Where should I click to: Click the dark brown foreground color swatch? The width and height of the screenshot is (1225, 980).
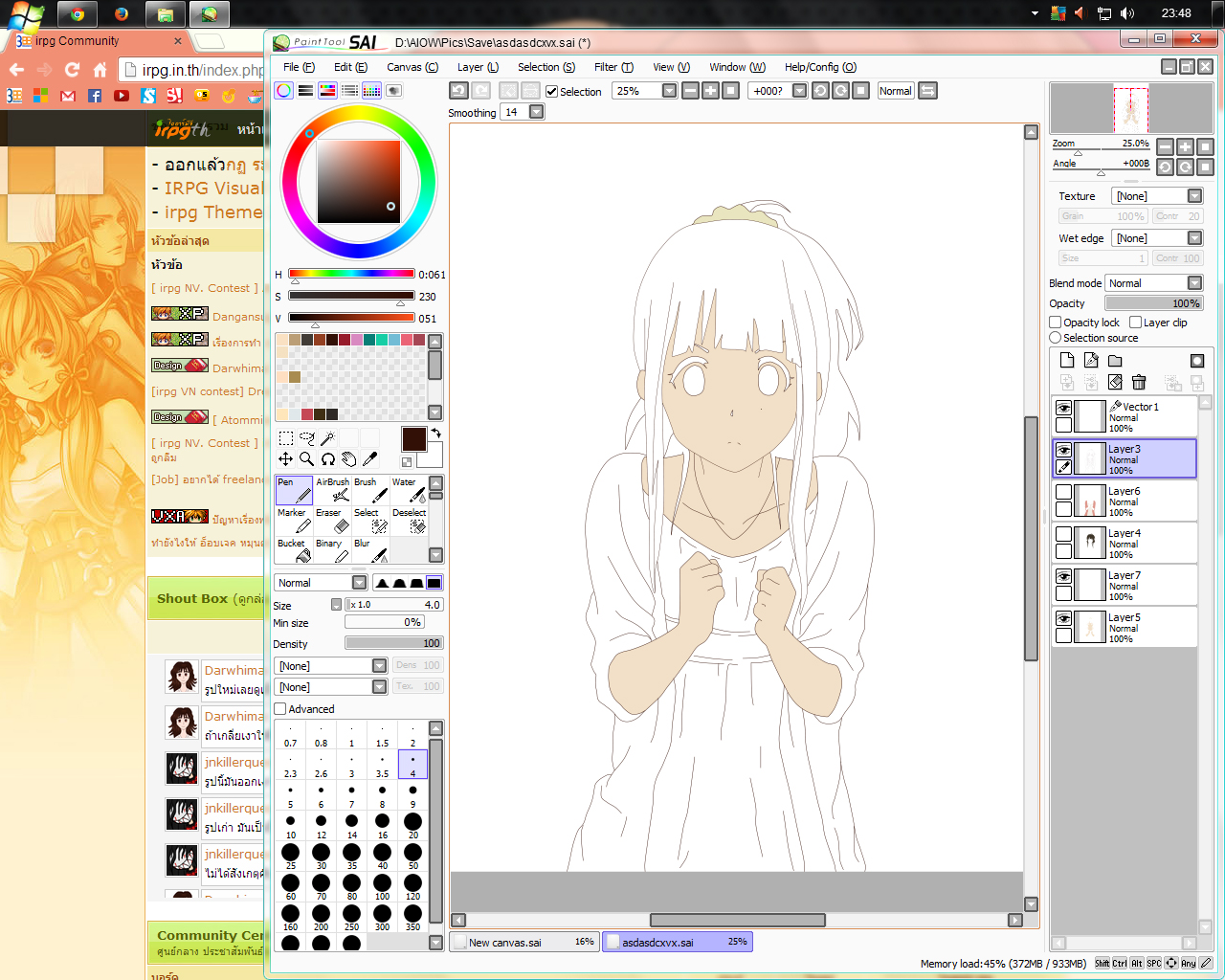(x=413, y=439)
